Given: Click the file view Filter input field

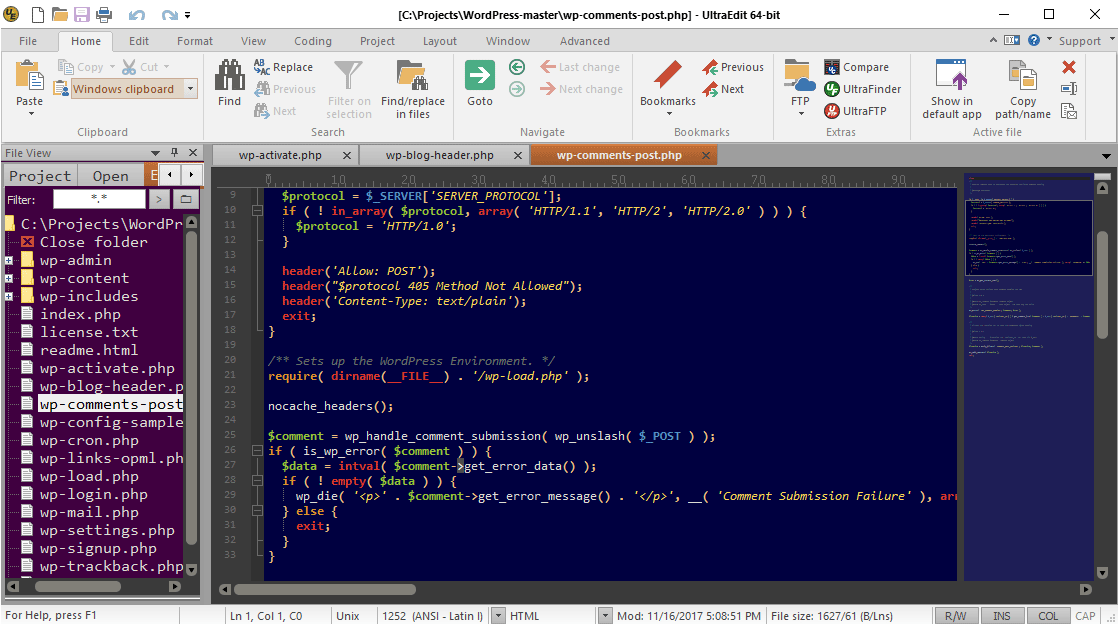Looking at the screenshot, I should point(98,199).
